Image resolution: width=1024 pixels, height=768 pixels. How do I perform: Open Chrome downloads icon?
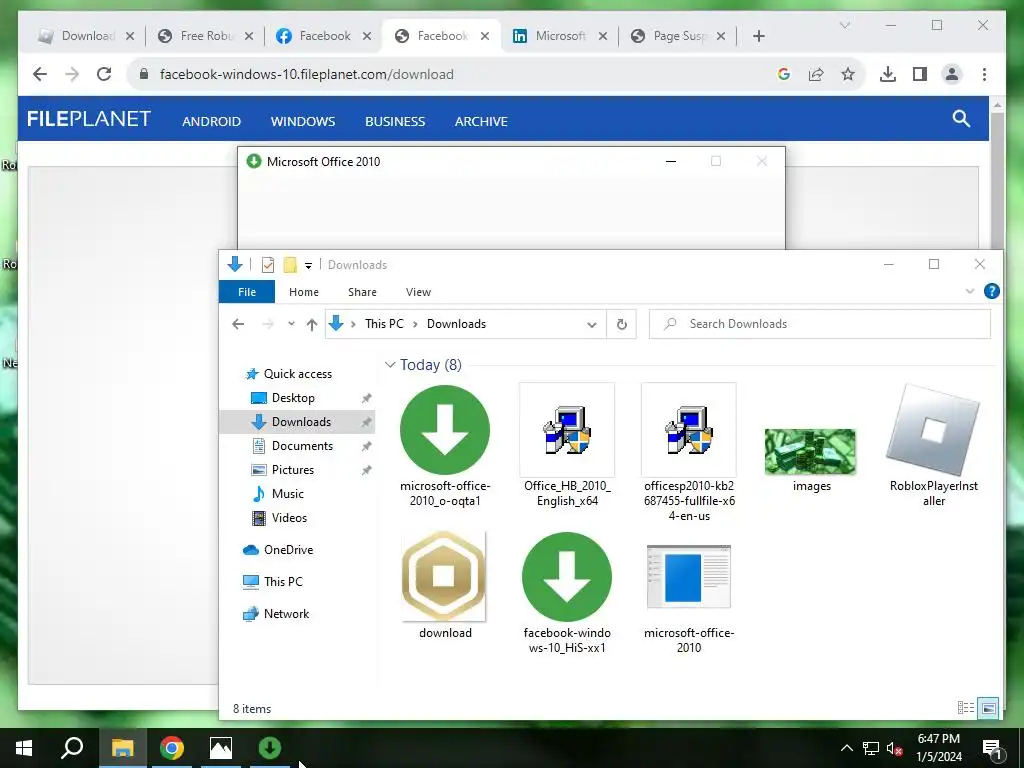point(888,74)
